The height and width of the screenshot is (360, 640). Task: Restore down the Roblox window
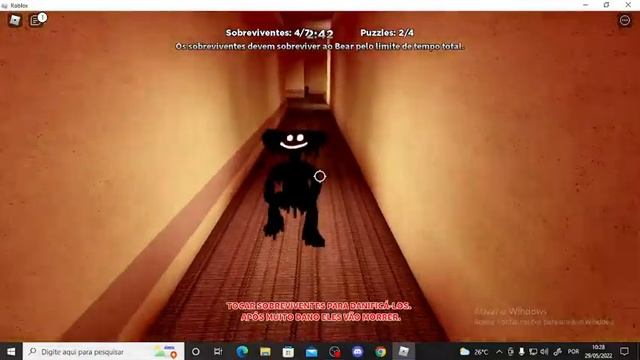[607, 5]
